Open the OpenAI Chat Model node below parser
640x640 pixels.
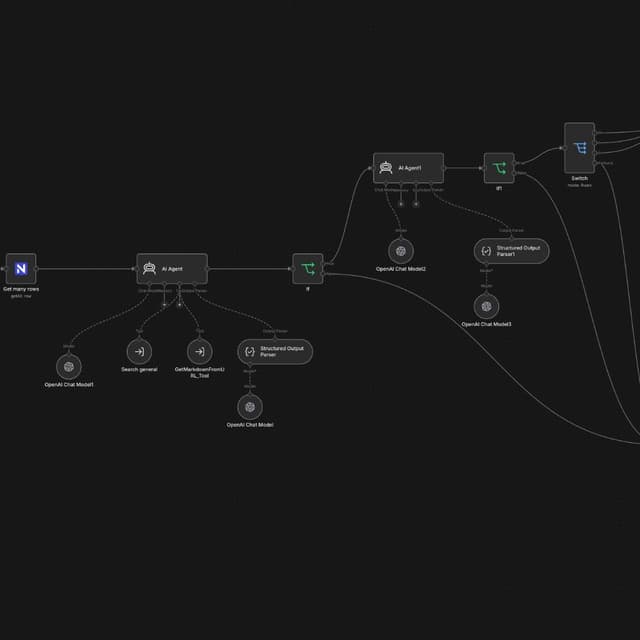(x=250, y=407)
